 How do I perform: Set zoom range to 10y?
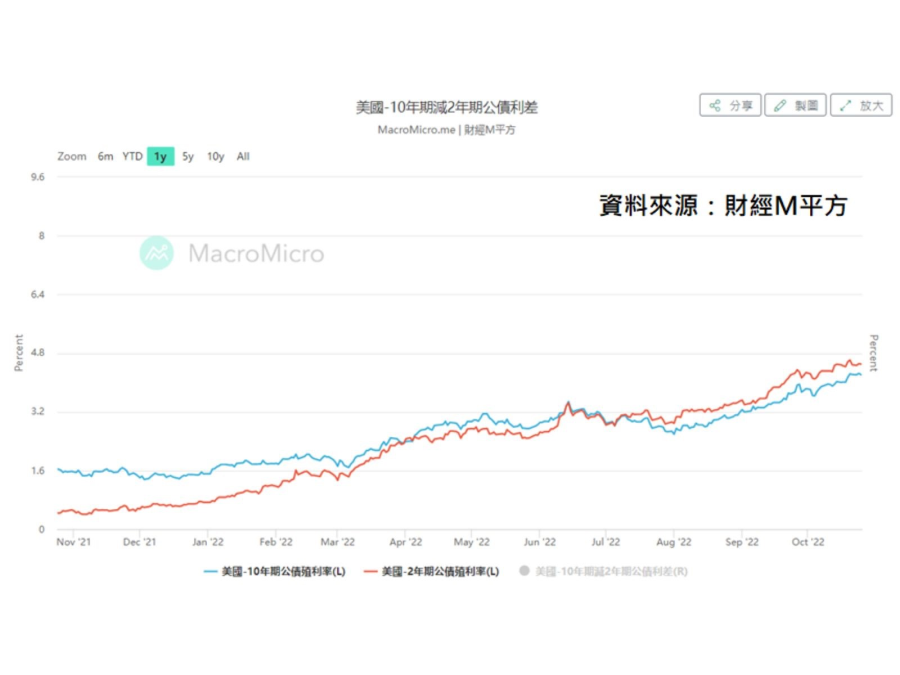215,156
